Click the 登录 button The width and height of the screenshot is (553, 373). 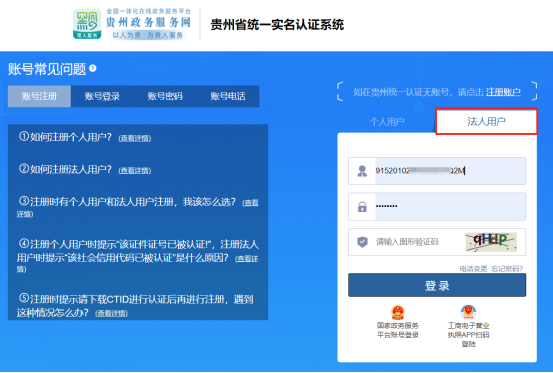coord(437,285)
